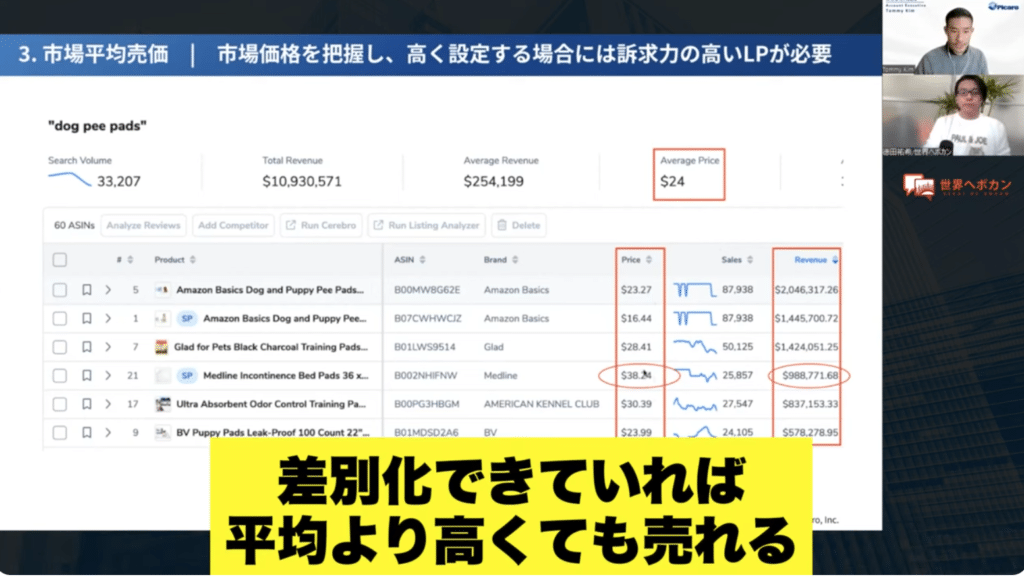The image size is (1024, 579).
Task: Bookmark the Ultra Absorbent Odor Control row
Action: click(x=87, y=404)
